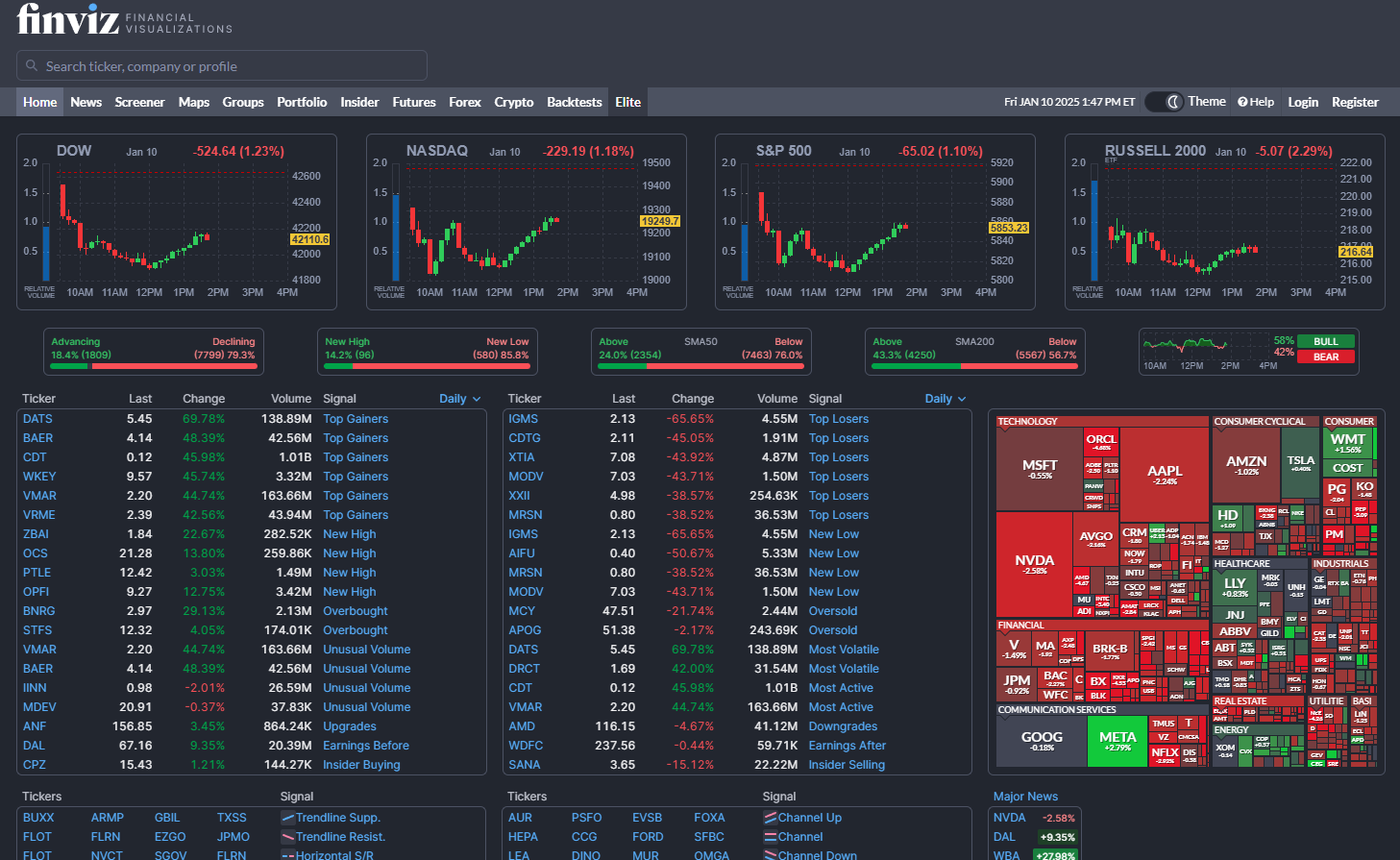Image resolution: width=1400 pixels, height=860 pixels.
Task: Open the Daily dropdown above Top Losers
Action: pos(946,399)
